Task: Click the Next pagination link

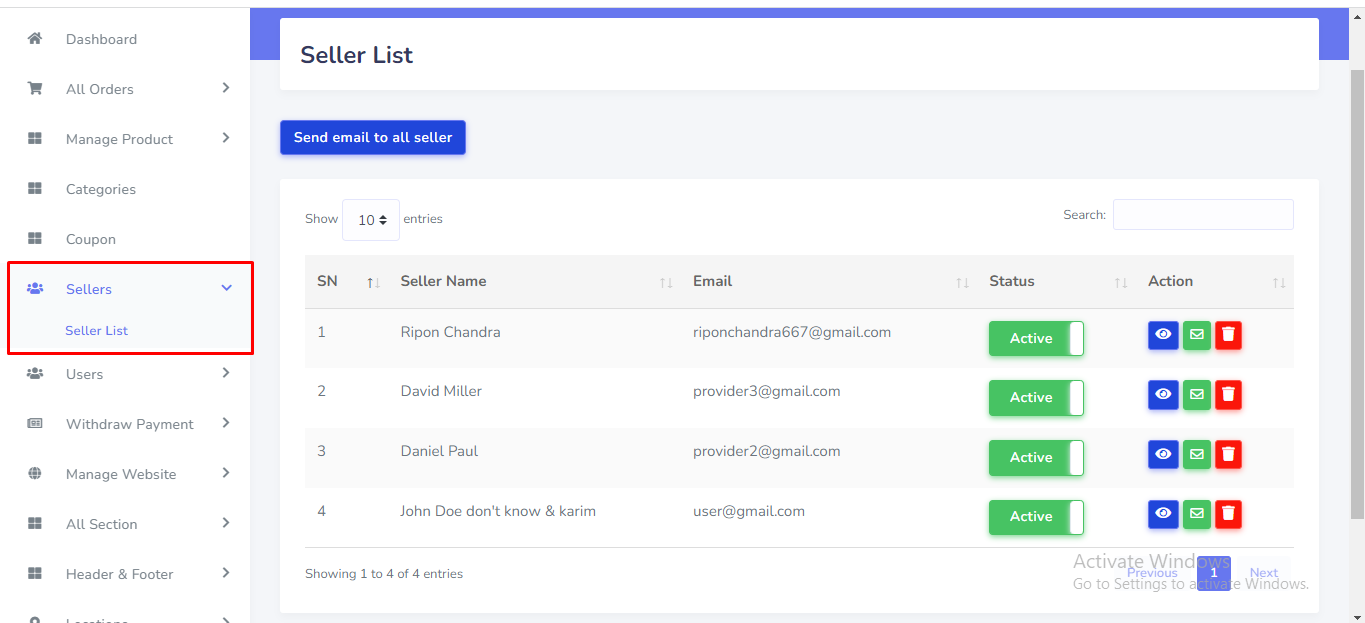Action: click(x=1263, y=573)
